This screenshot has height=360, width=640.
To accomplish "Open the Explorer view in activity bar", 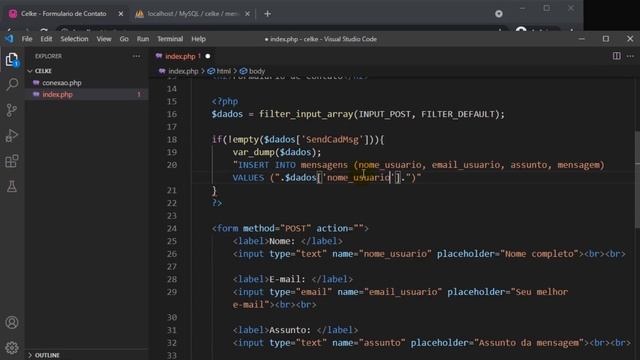I will click(12, 60).
